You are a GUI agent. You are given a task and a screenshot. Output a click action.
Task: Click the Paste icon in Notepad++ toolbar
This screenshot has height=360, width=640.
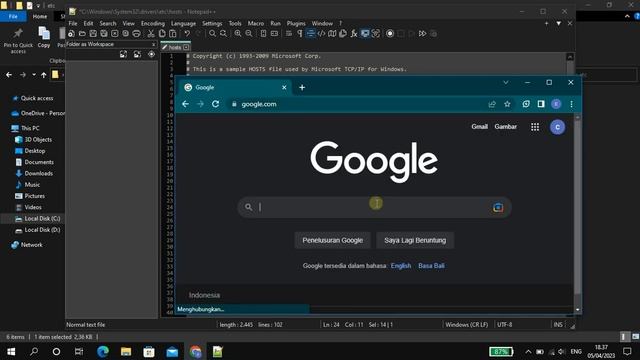point(173,33)
